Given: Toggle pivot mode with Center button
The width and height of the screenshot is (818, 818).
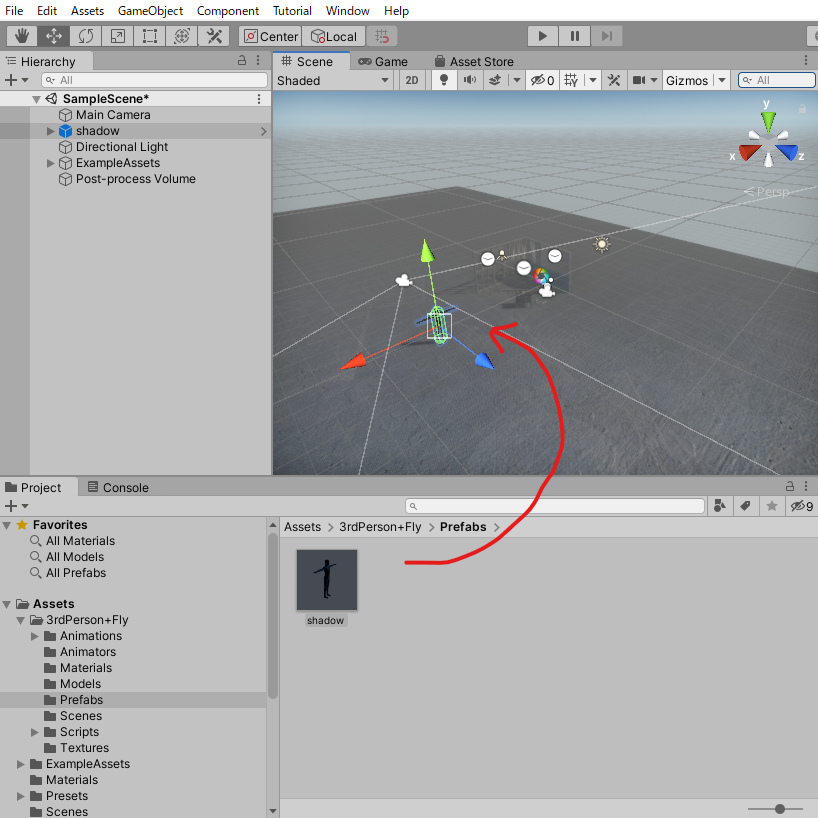Looking at the screenshot, I should pyautogui.click(x=270, y=36).
